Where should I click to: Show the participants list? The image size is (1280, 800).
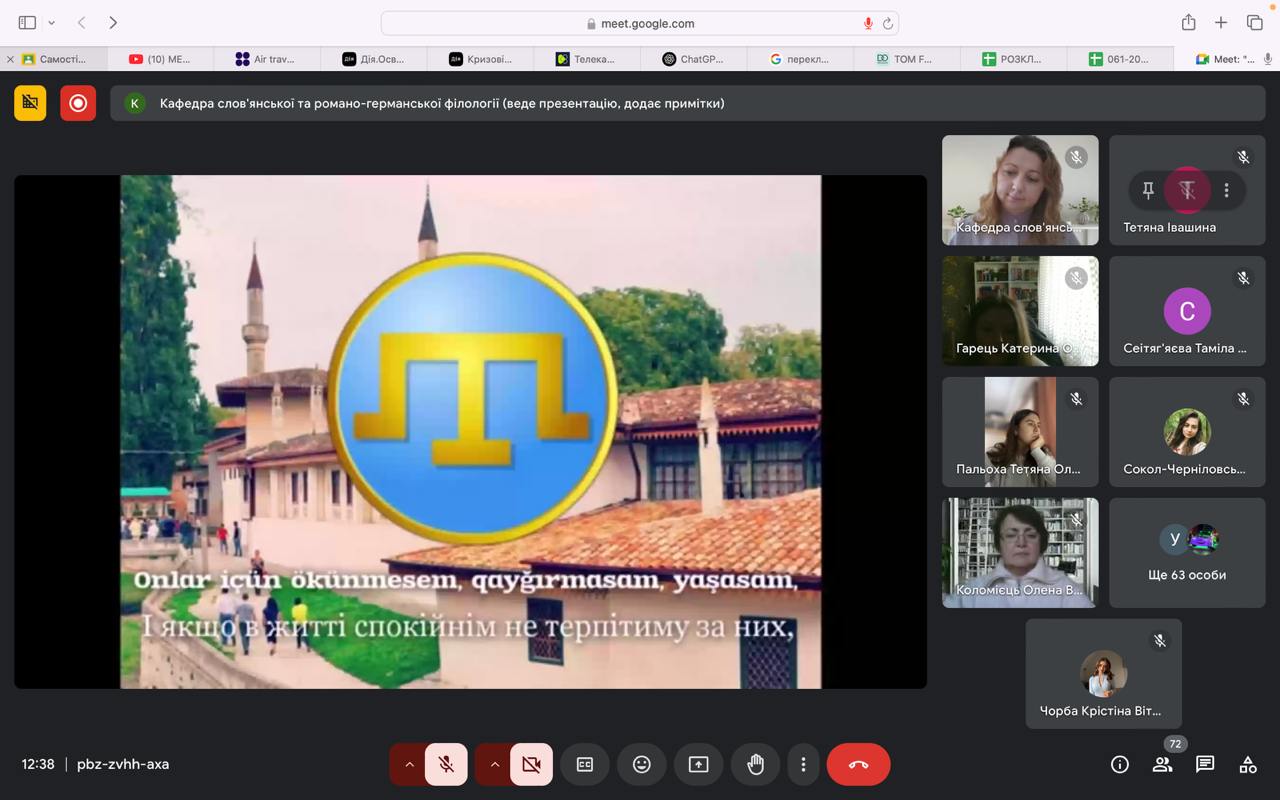click(1162, 764)
